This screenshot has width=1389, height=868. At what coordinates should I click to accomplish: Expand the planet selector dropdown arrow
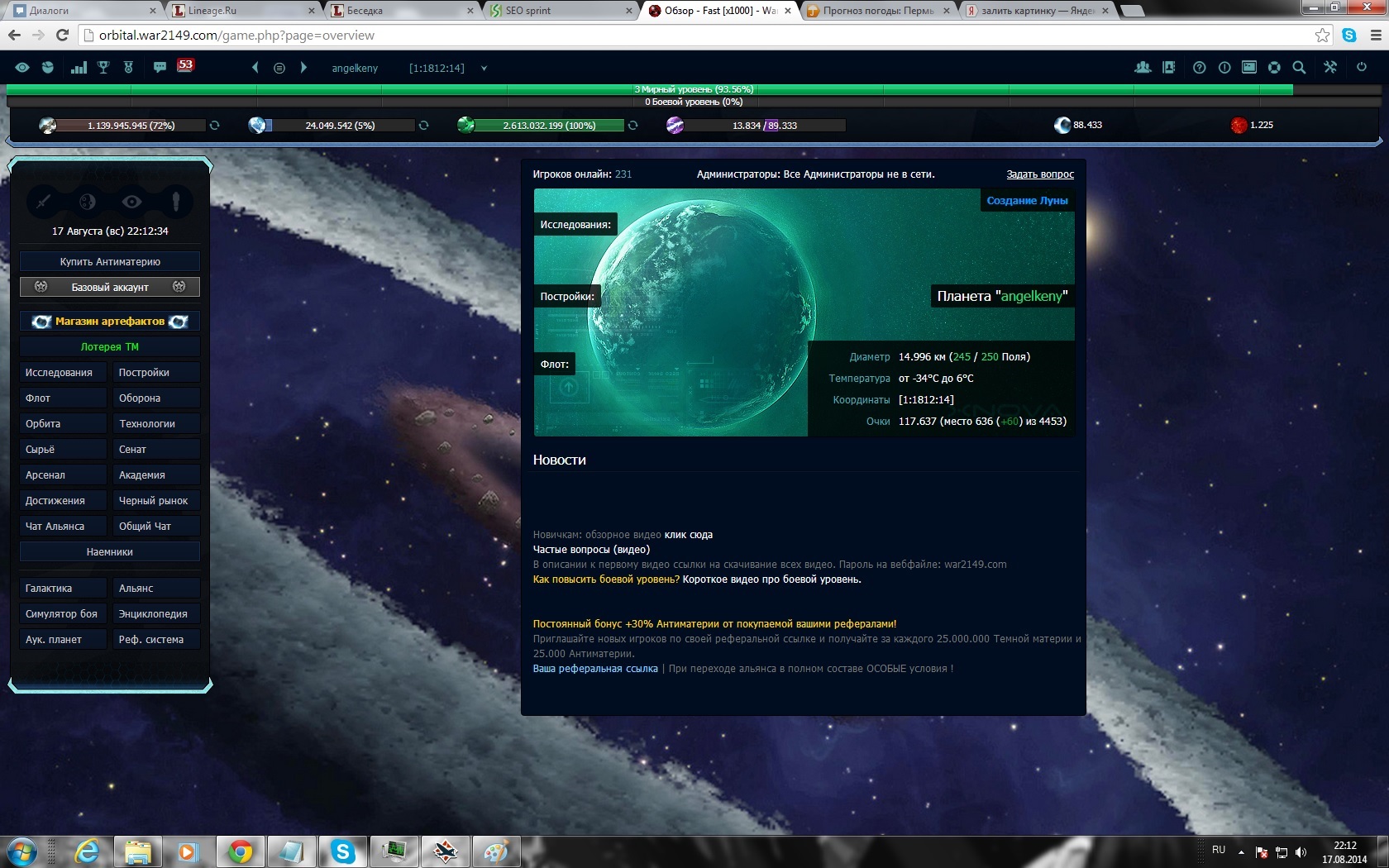tap(484, 69)
